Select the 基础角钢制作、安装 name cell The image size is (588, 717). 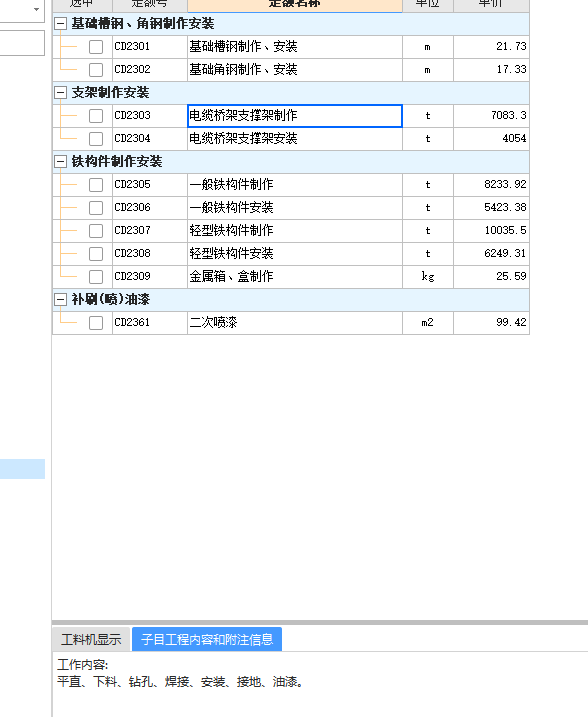pos(295,70)
